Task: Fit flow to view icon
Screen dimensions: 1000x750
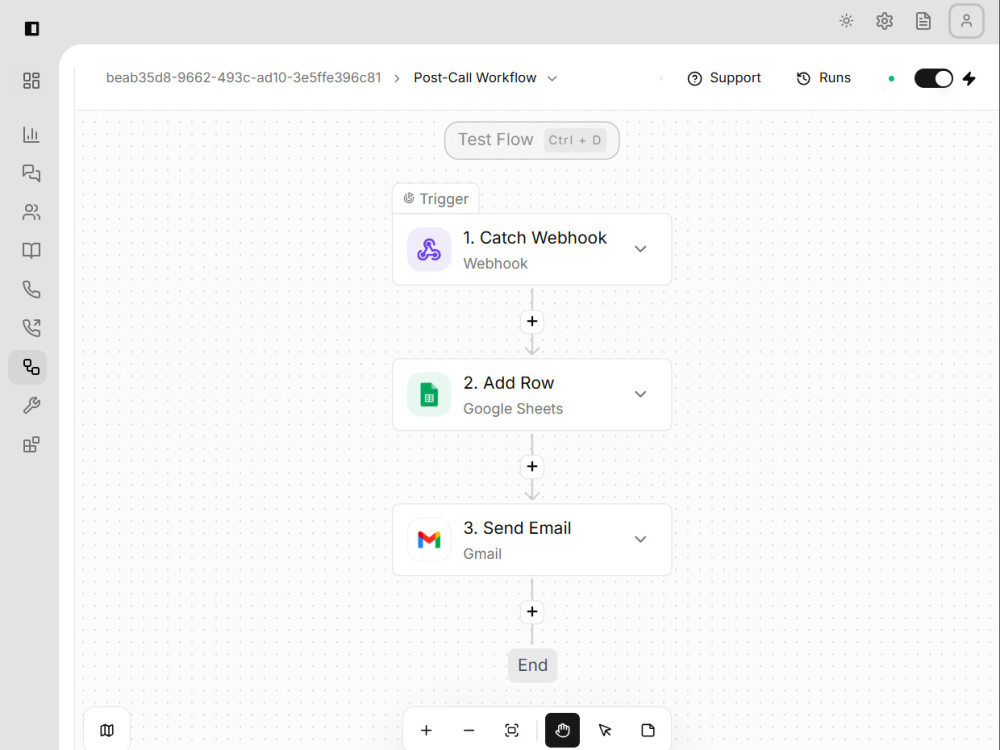Action: [511, 730]
